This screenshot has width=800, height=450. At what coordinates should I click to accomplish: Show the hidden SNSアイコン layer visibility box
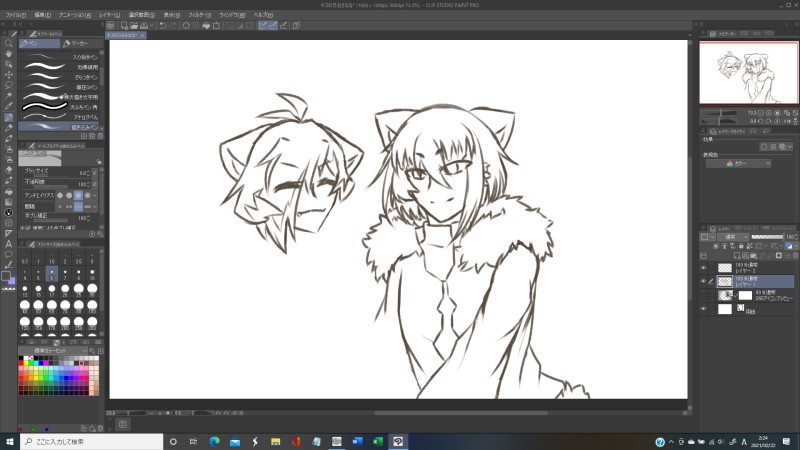click(x=704, y=295)
